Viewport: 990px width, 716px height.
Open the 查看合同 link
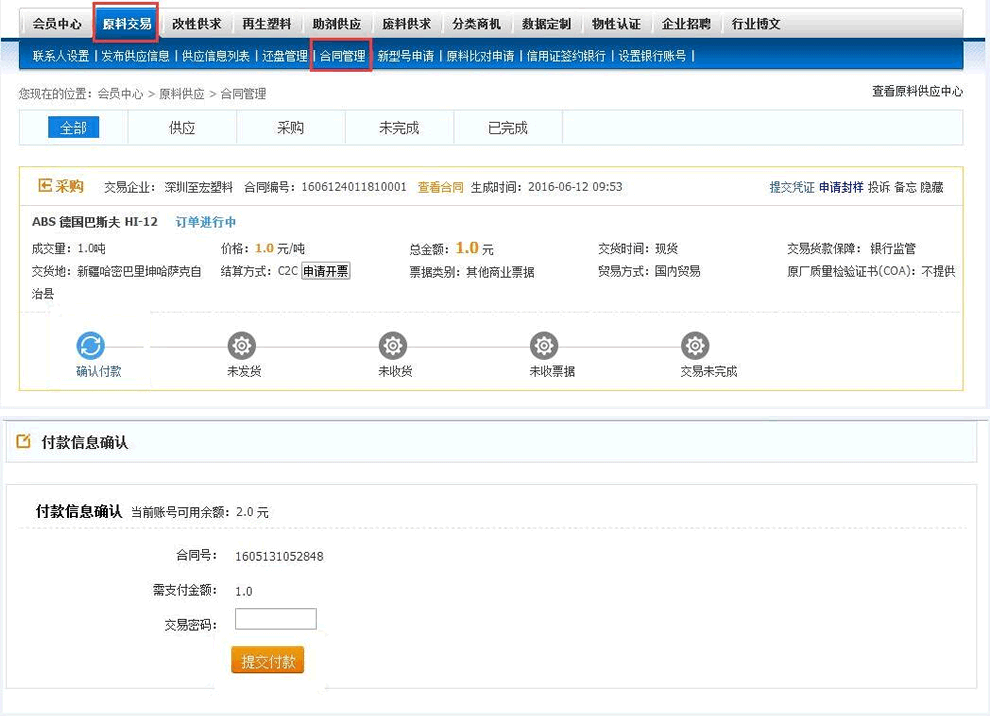[441, 187]
